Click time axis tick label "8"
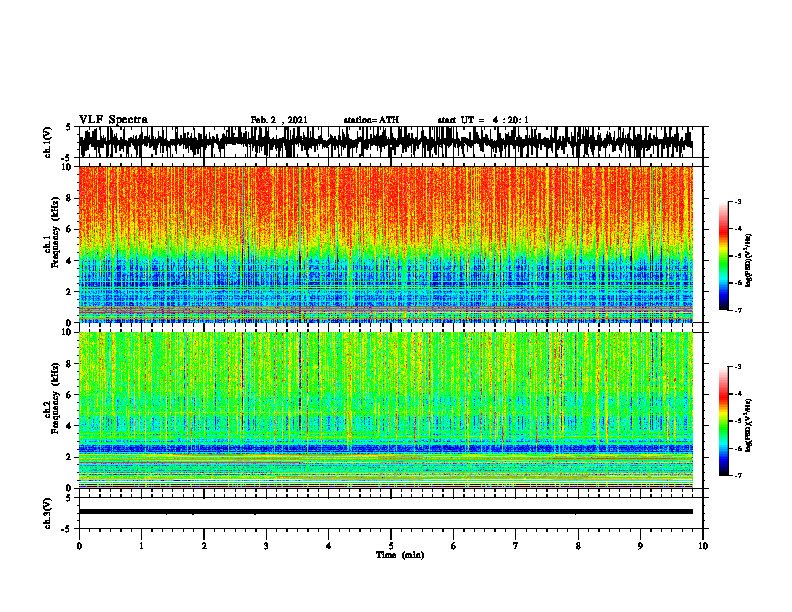792x612 pixels. [x=578, y=546]
